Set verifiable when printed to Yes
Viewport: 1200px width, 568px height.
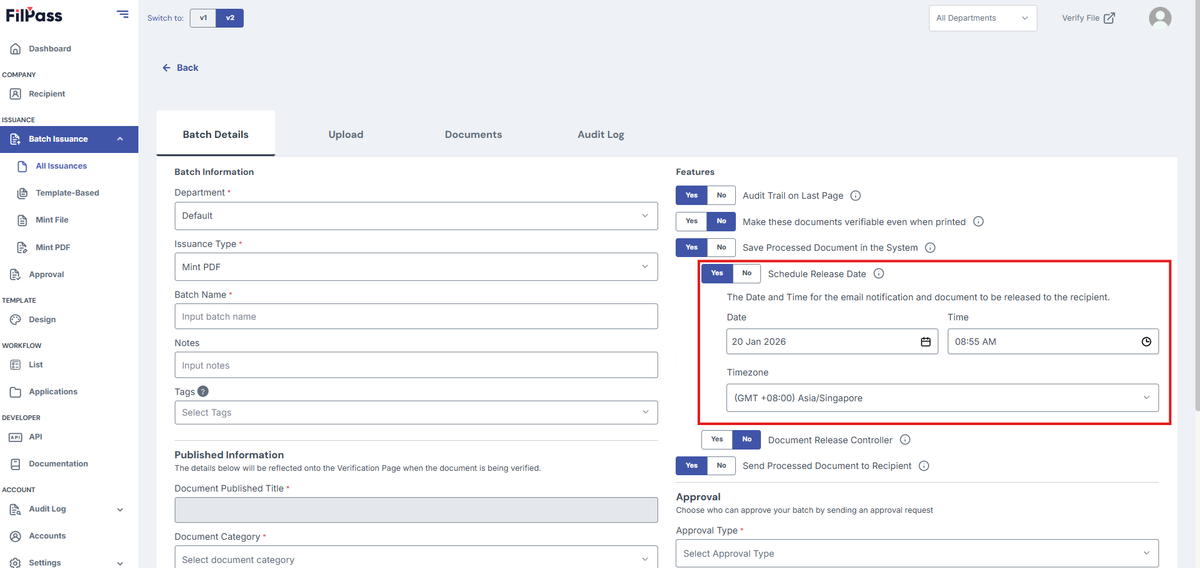pos(691,221)
